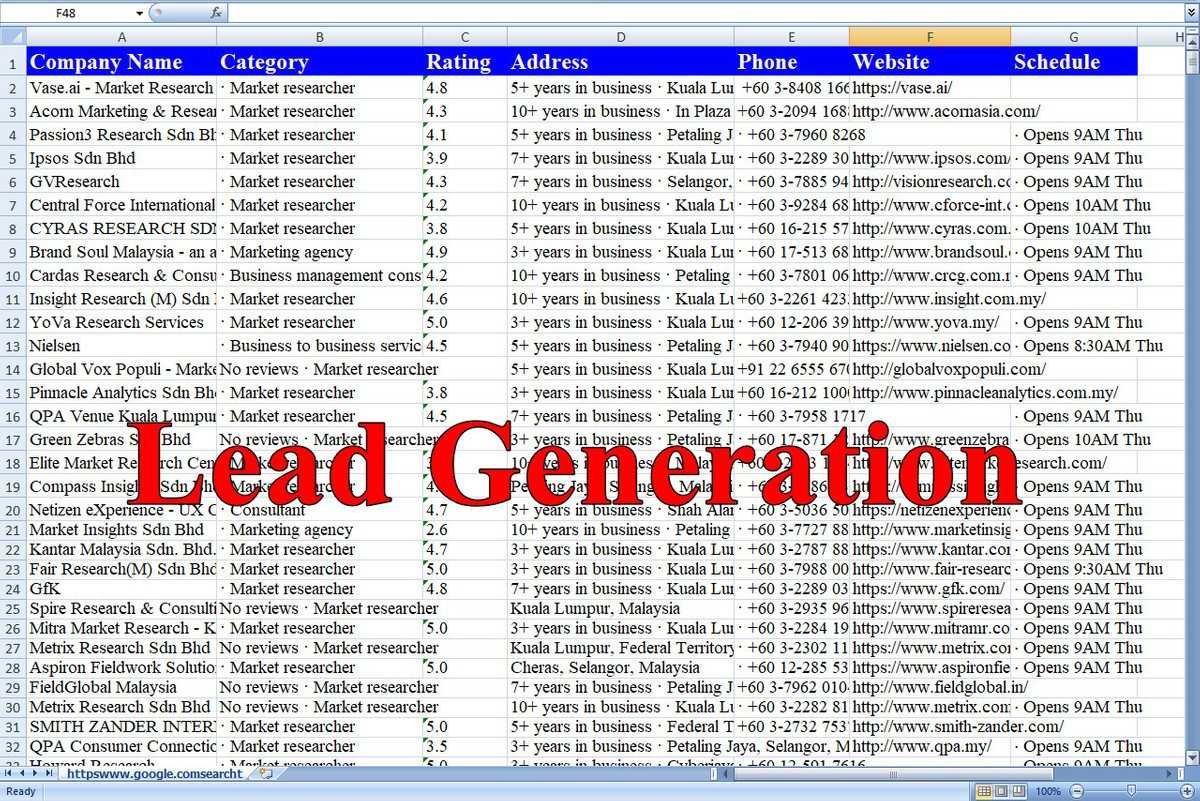The image size is (1200, 801).
Task: Open Page Break Preview view
Action: click(1018, 790)
